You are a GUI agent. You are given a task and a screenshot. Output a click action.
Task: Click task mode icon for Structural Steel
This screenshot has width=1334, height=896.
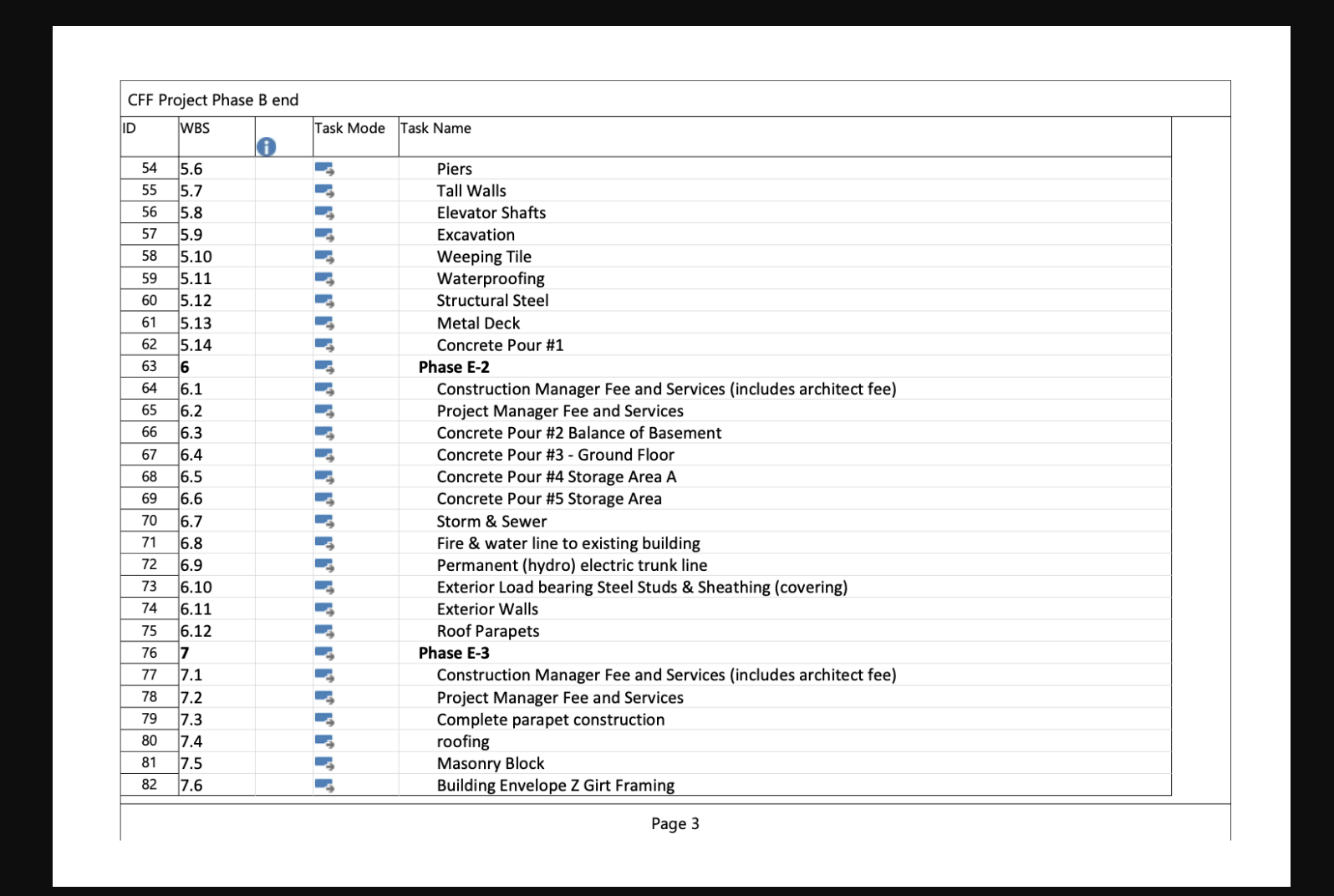[324, 301]
